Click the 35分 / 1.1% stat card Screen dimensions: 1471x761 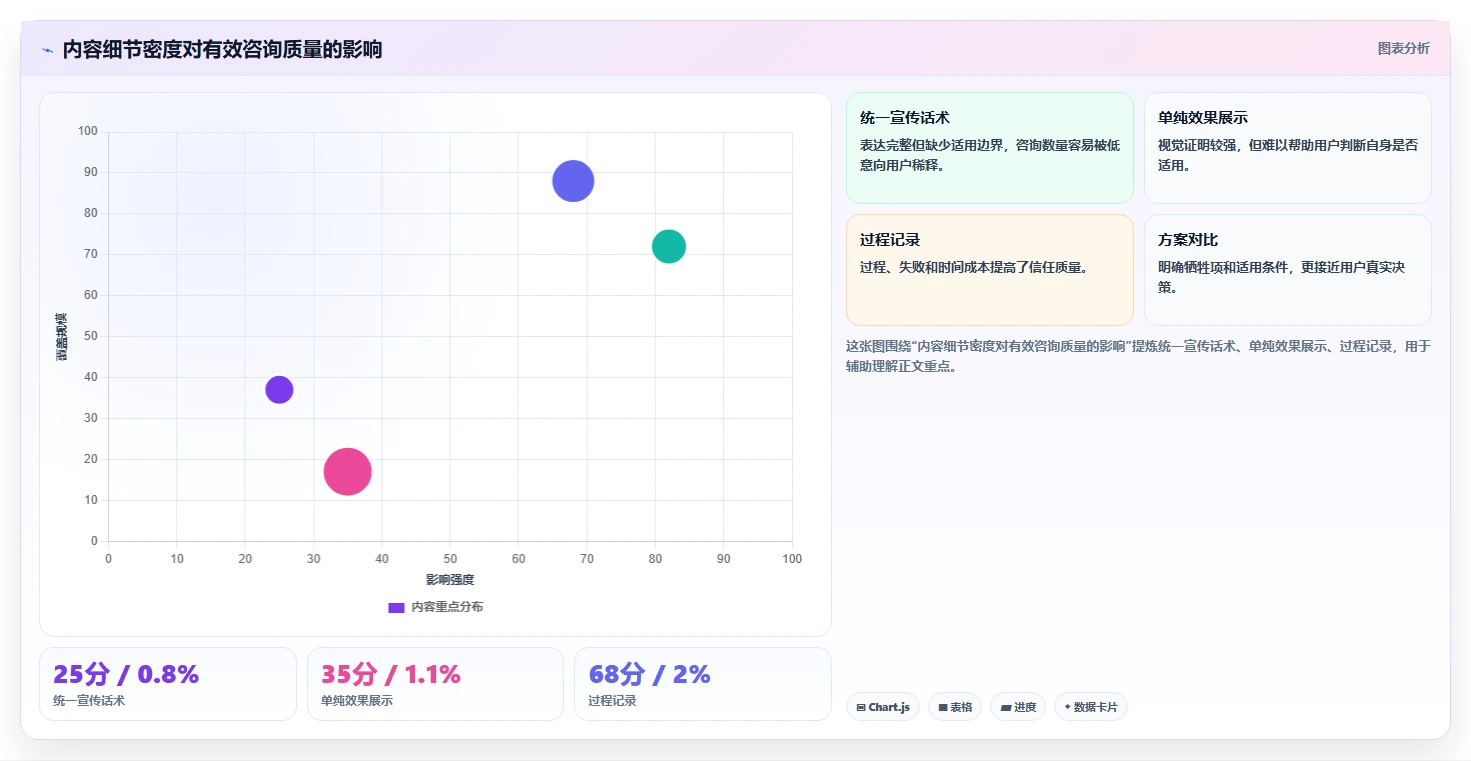(435, 684)
